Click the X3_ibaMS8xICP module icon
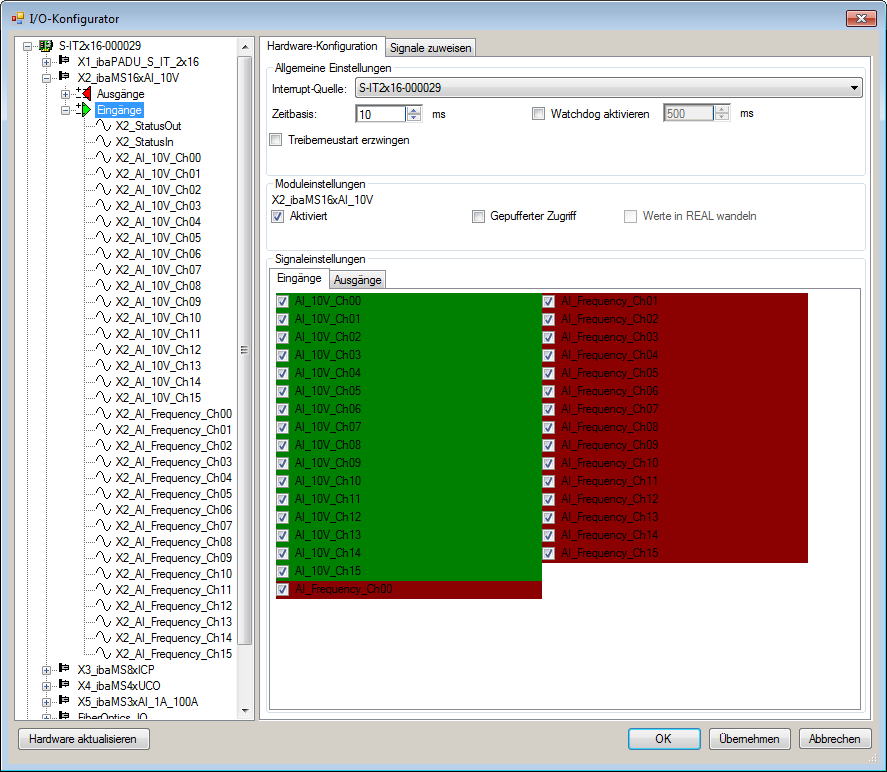Image resolution: width=887 pixels, height=772 pixels. [65, 670]
